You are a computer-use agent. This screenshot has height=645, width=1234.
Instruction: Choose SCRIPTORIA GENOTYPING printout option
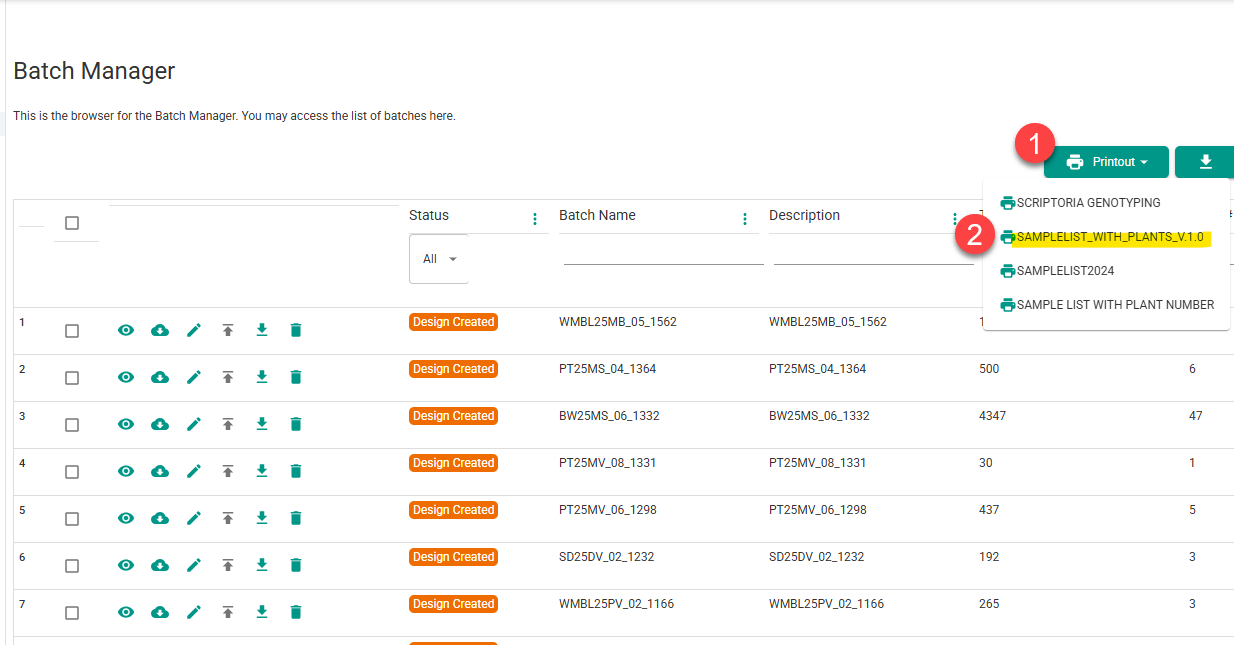coord(1088,203)
